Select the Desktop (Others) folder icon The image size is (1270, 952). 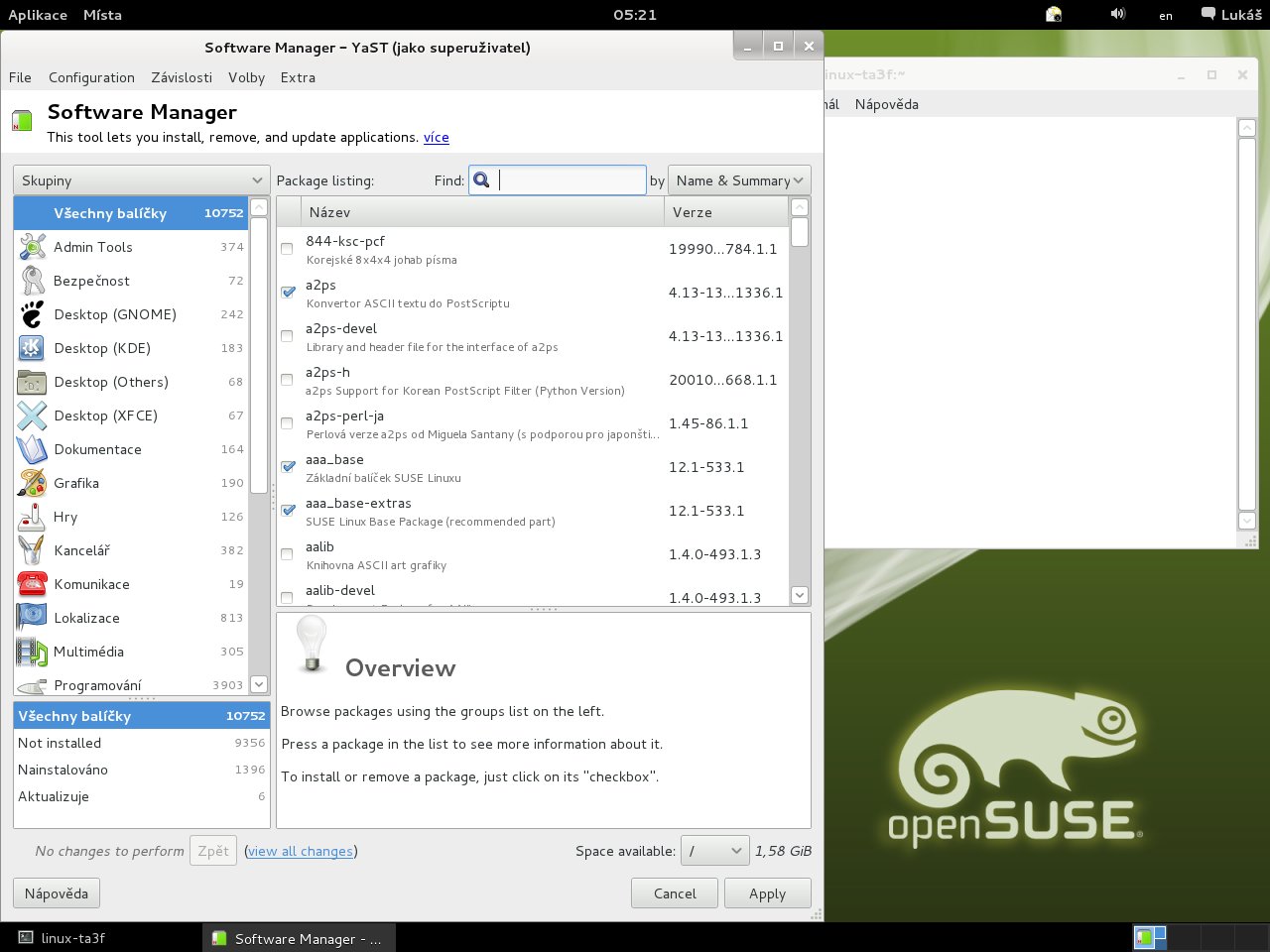[32, 382]
